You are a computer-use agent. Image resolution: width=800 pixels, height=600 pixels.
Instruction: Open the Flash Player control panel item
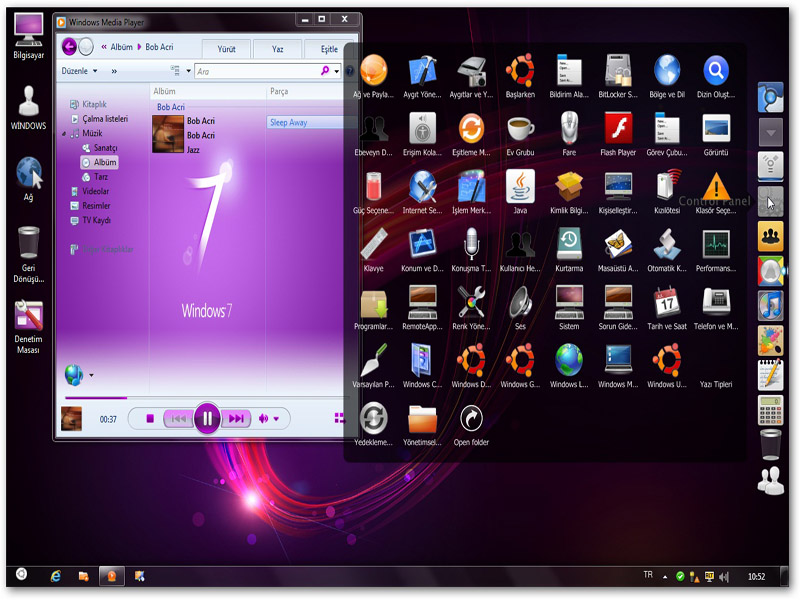click(618, 129)
